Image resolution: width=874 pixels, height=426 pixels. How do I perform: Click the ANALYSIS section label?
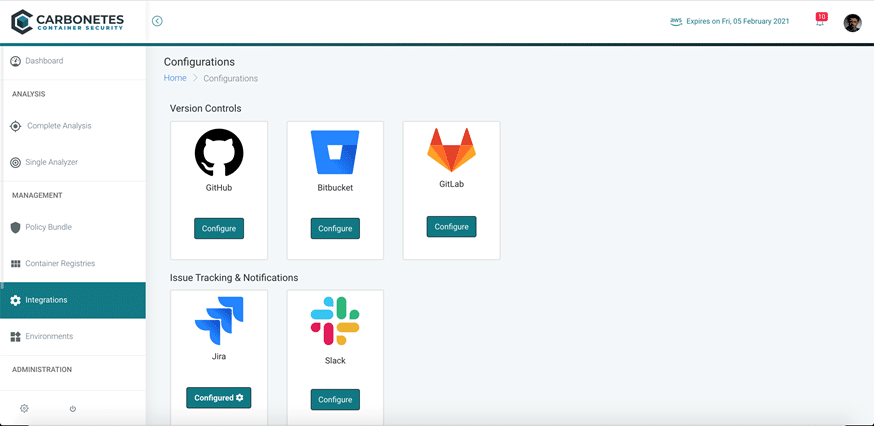click(28, 94)
